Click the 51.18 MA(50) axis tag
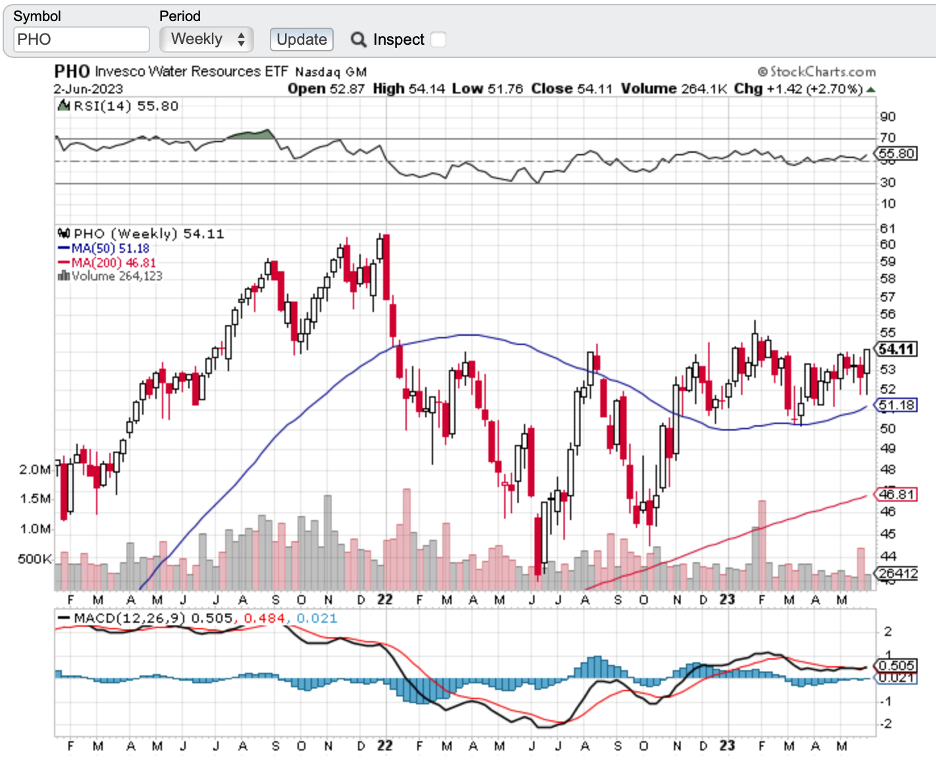The image size is (936, 762). tap(896, 406)
